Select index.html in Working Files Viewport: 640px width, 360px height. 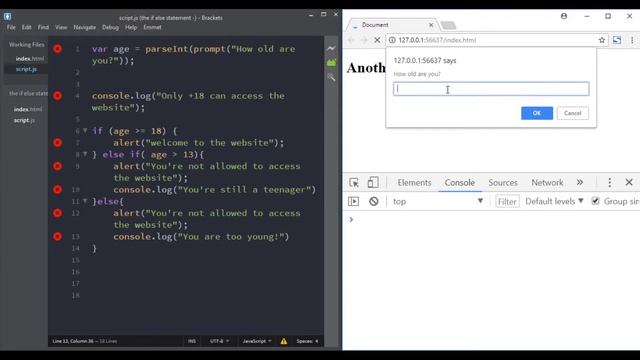tap(30, 59)
